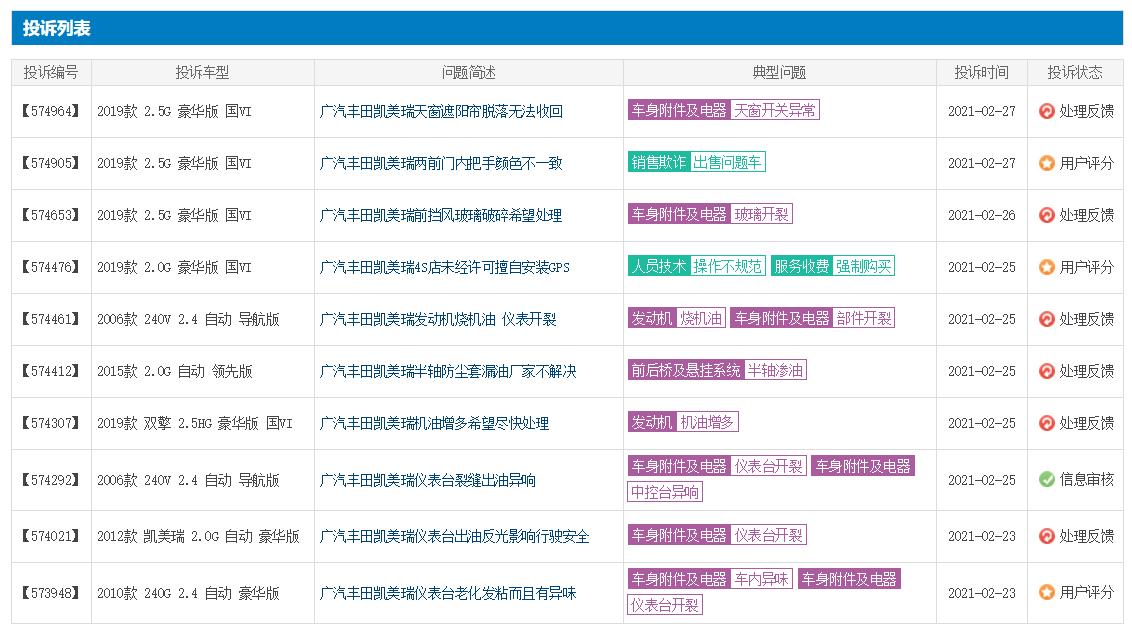Click the red status icon in row 574461
Viewport: 1132px width, 629px height.
tap(1046, 319)
